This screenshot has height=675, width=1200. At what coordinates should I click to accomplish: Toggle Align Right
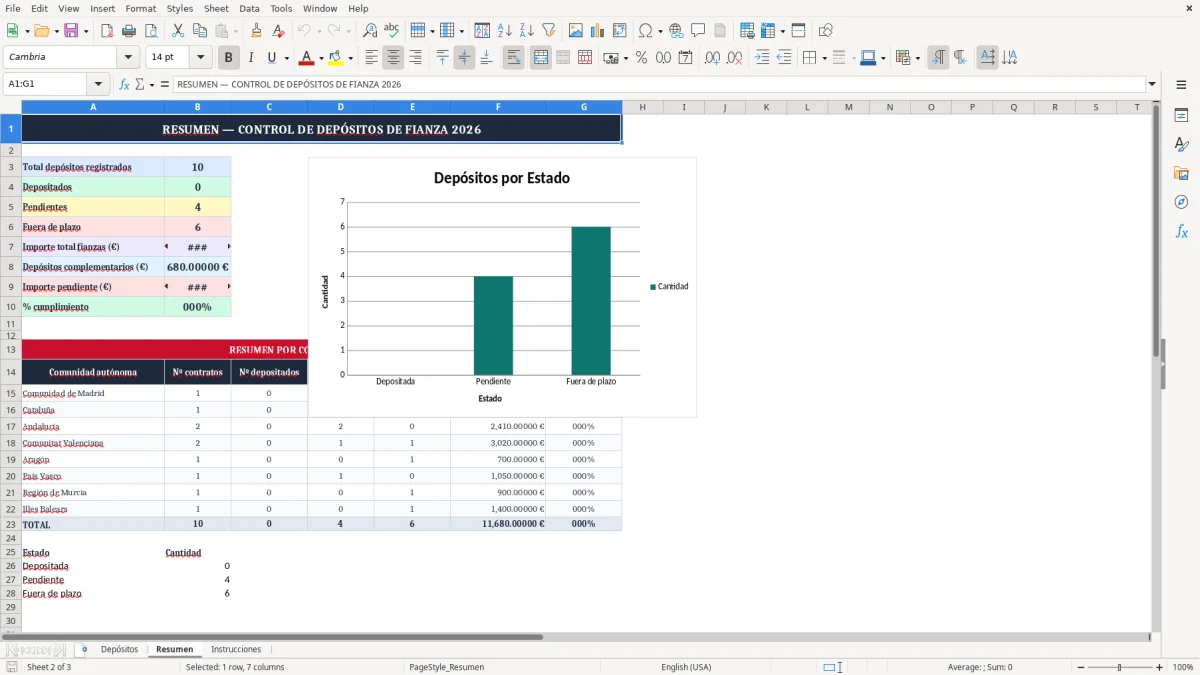pos(415,58)
